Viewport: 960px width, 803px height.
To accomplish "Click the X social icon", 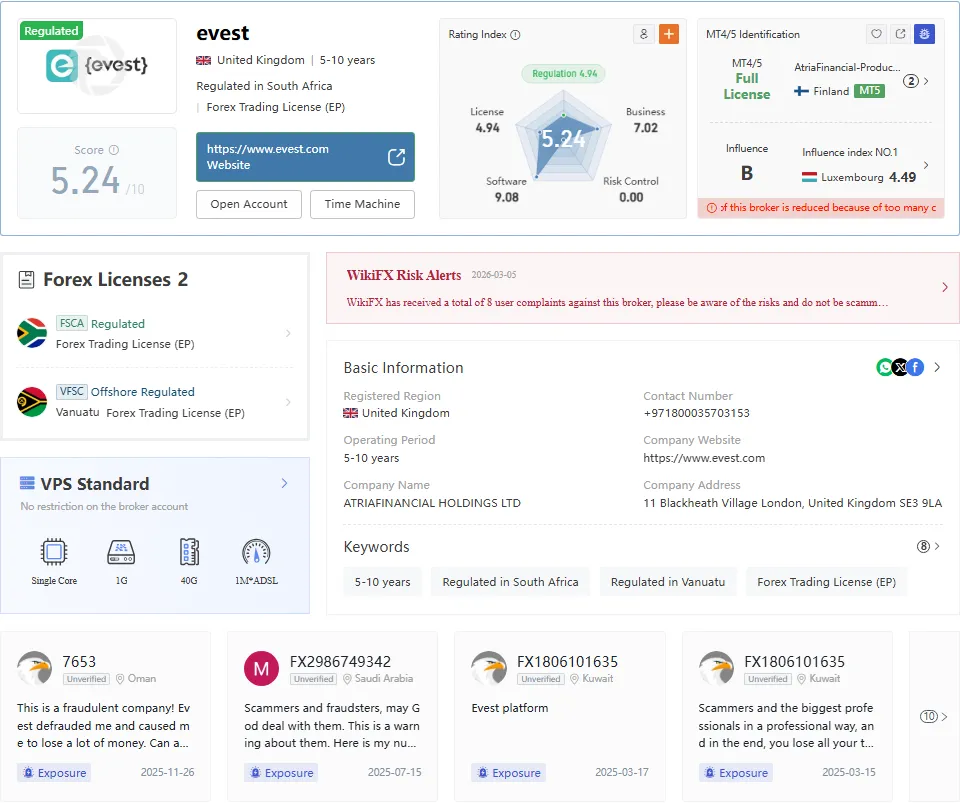I will (900, 367).
